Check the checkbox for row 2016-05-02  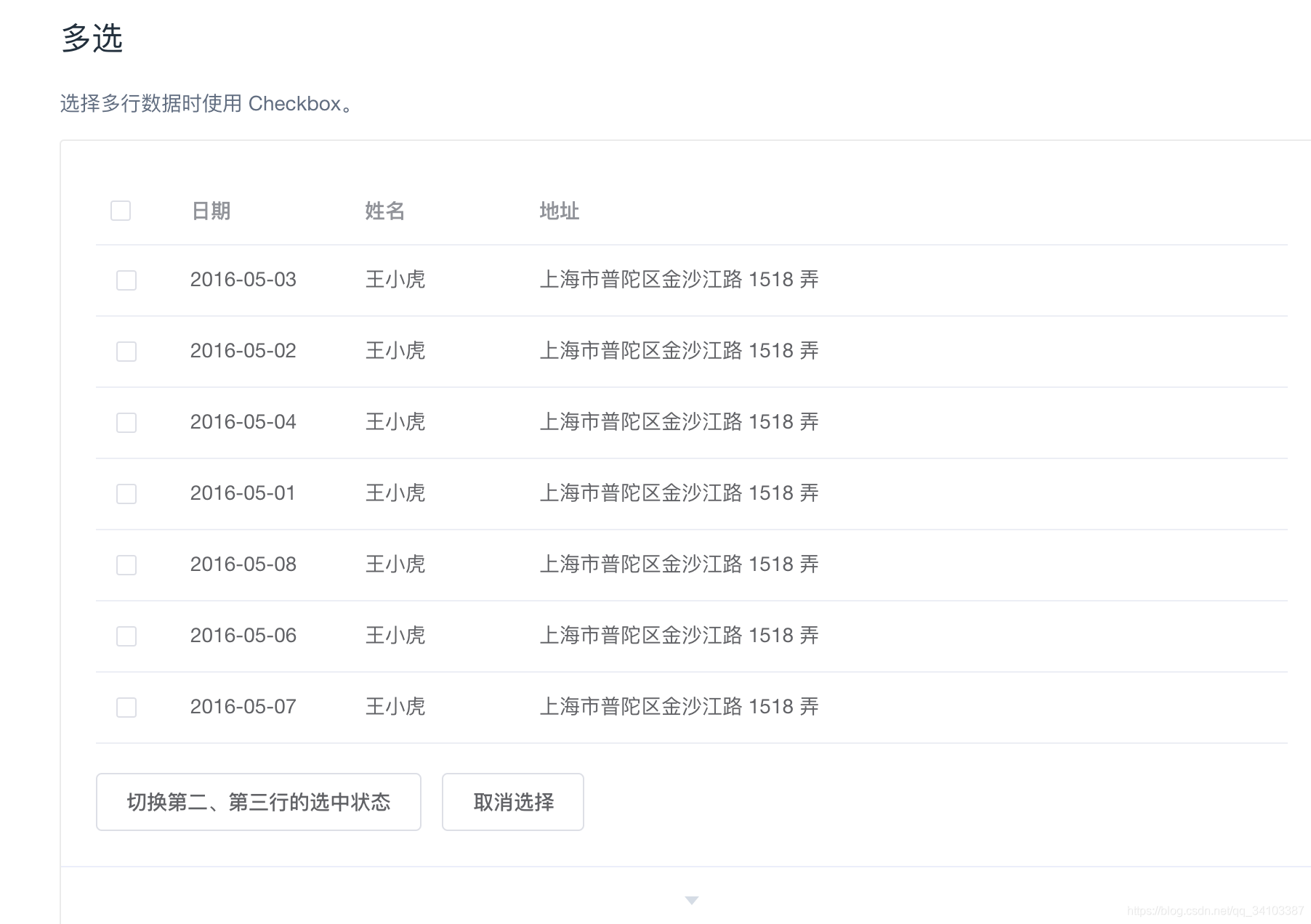pos(126,352)
